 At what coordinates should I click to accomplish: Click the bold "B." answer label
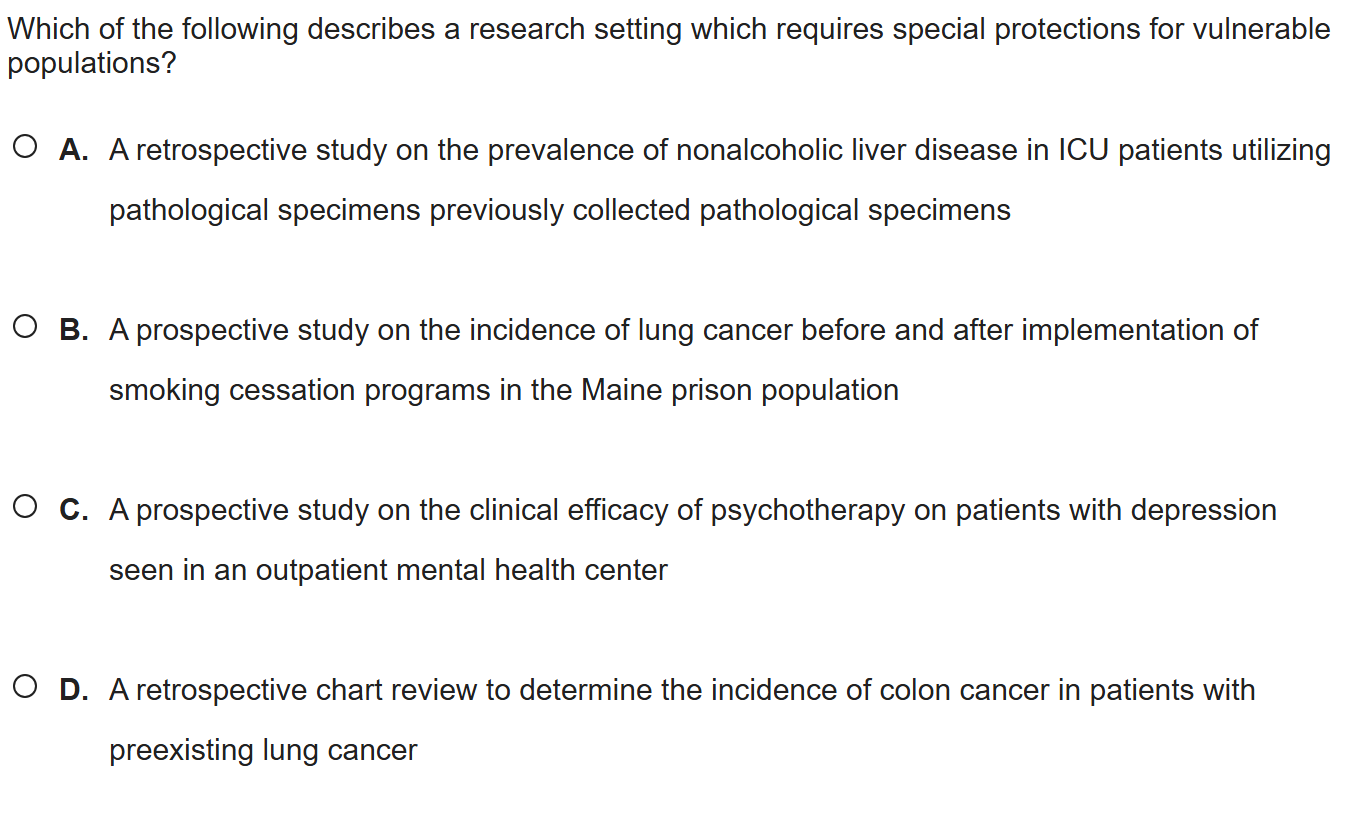click(73, 330)
